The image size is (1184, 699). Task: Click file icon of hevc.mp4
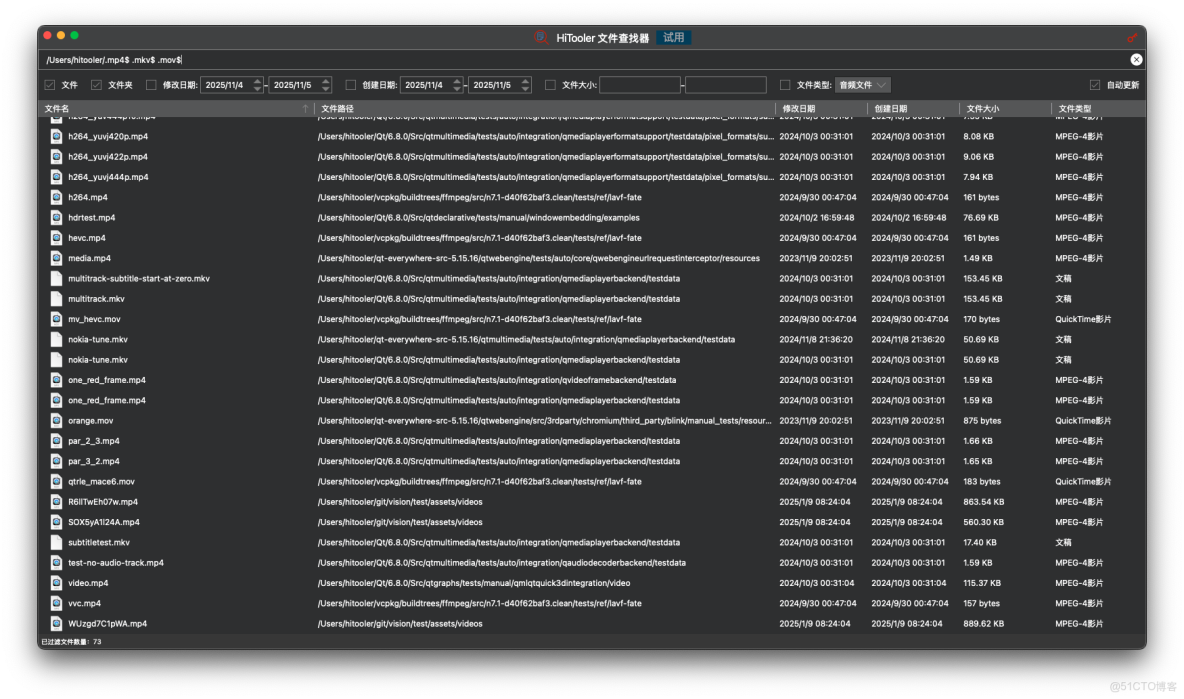(56, 238)
